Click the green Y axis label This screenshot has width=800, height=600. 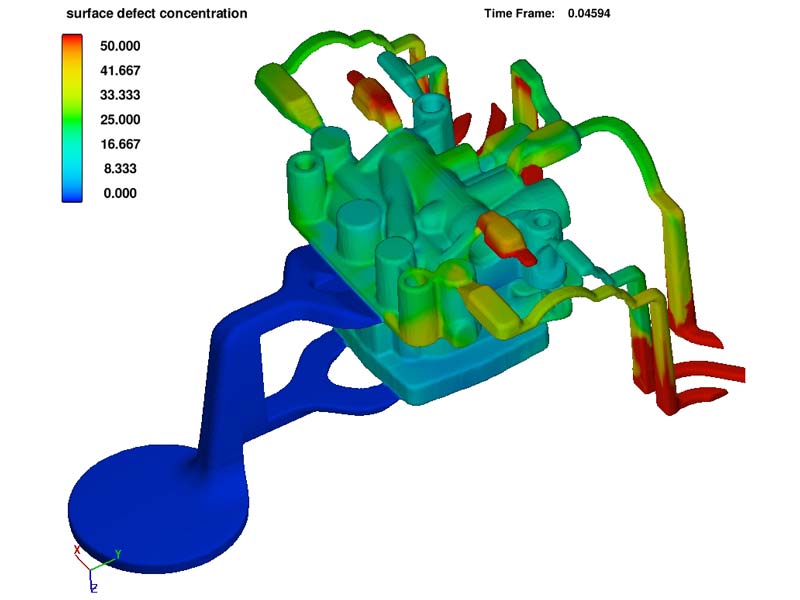pyautogui.click(x=117, y=553)
